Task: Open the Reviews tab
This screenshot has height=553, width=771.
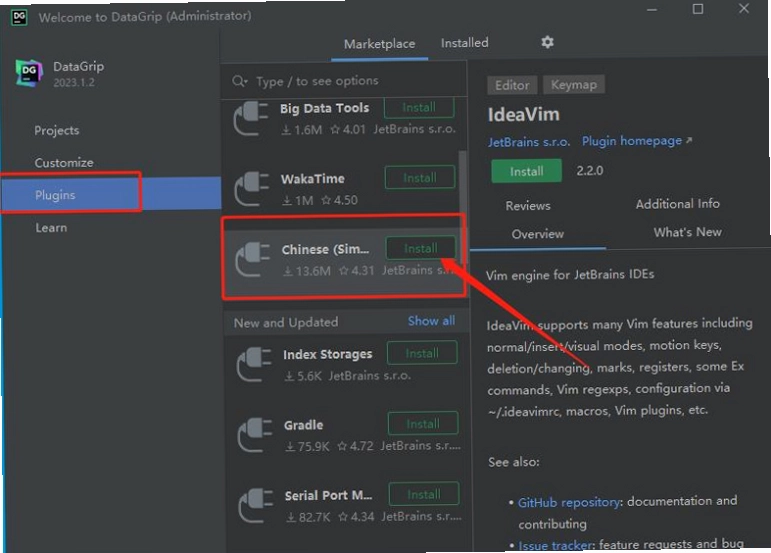Action: [528, 206]
